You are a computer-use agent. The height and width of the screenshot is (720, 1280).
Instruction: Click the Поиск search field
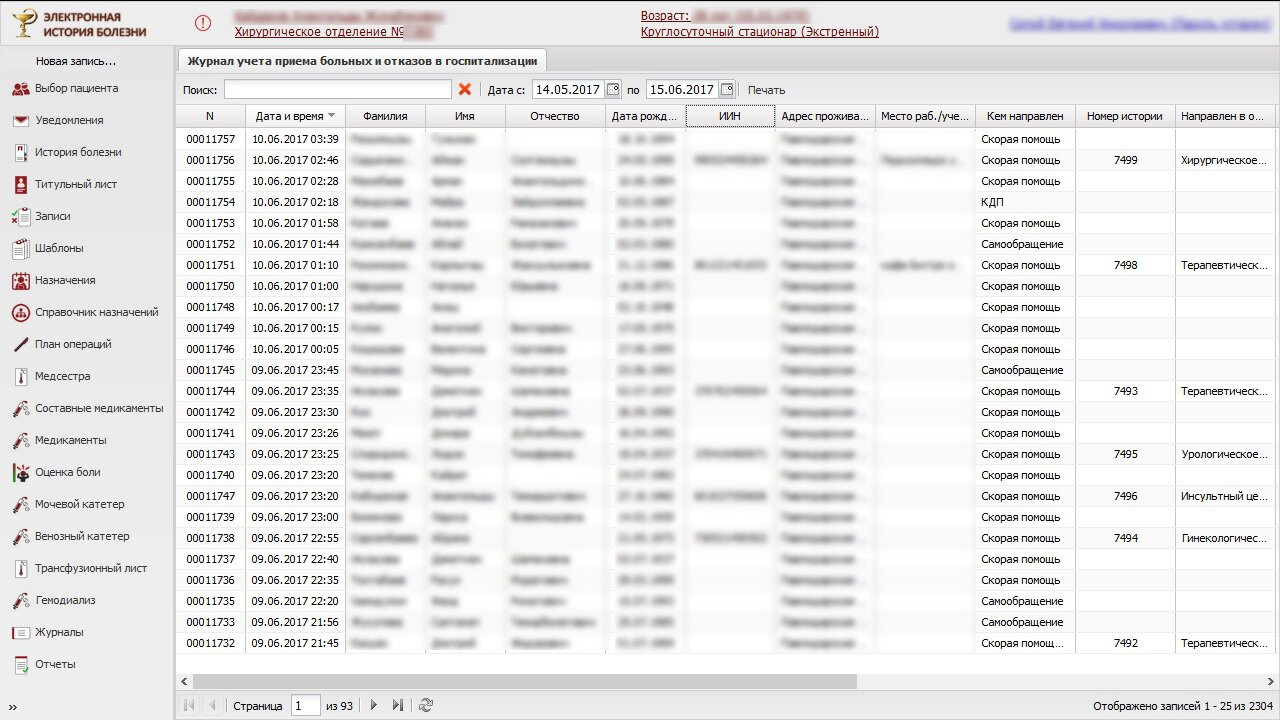pos(337,90)
